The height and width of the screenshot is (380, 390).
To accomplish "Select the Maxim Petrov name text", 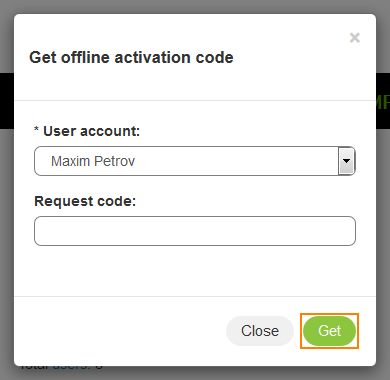I will (93, 161).
